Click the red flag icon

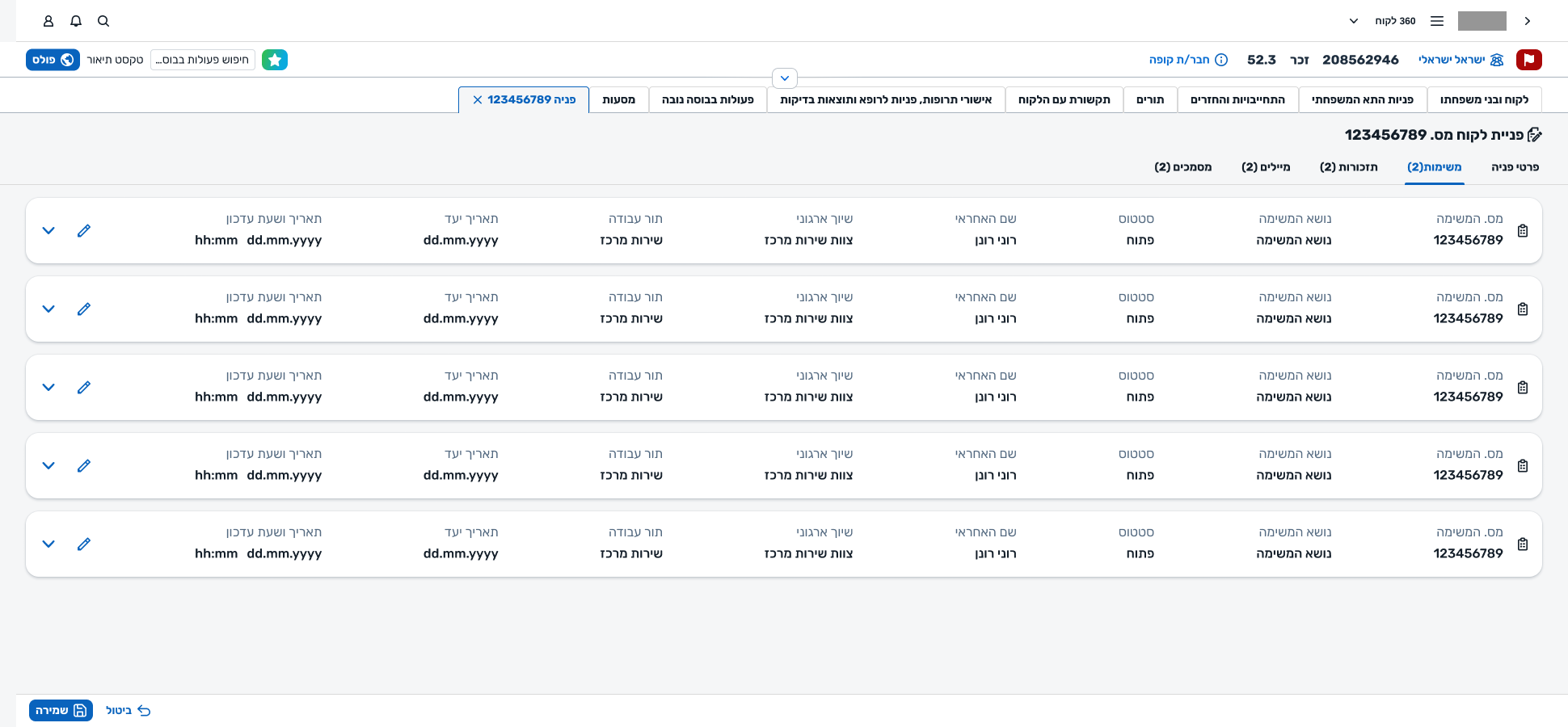[1528, 60]
